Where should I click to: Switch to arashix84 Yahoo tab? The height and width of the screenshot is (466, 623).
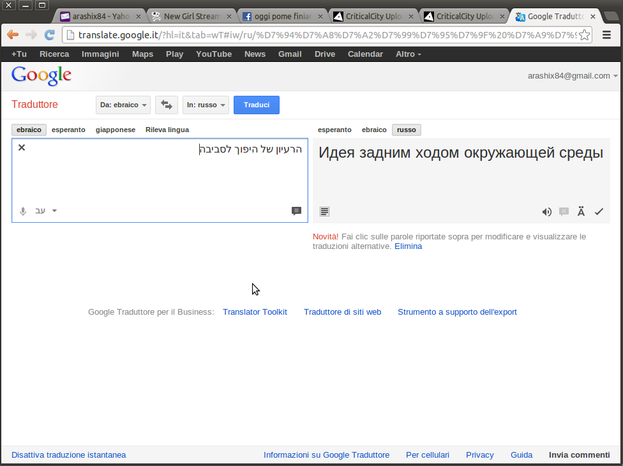coord(101,16)
